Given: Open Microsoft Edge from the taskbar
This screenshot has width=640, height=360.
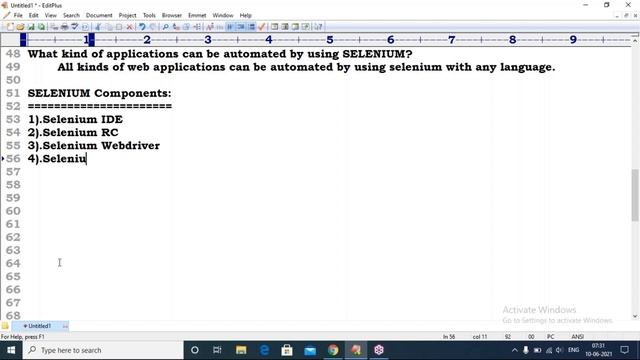Looking at the screenshot, I should tap(264, 350).
